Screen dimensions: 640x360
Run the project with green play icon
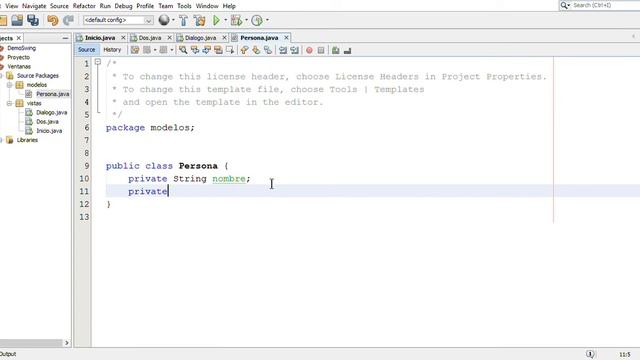(x=216, y=20)
